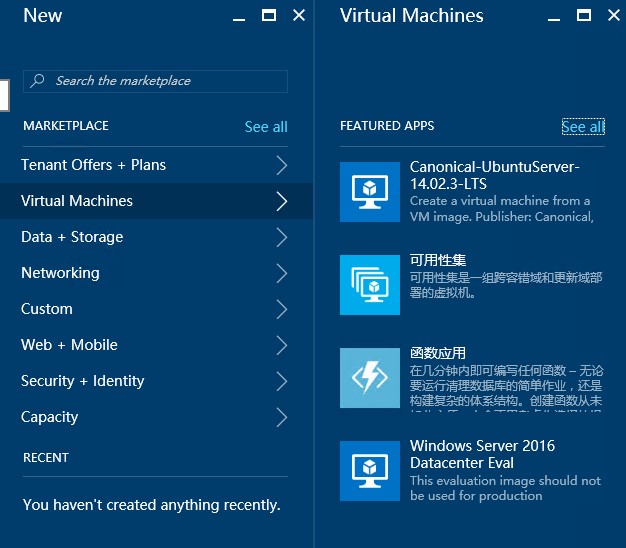Expand the Security + Identity chevron
Image resolution: width=626 pixels, height=548 pixels.
pyautogui.click(x=282, y=381)
